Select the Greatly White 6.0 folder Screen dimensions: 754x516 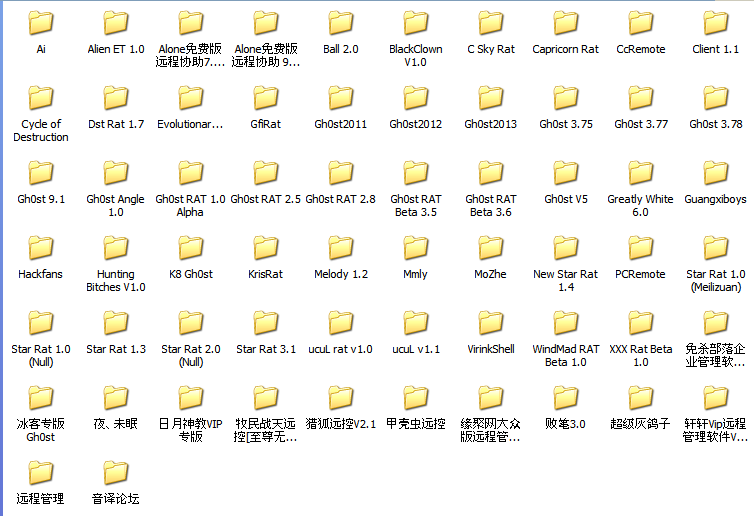pyautogui.click(x=641, y=174)
